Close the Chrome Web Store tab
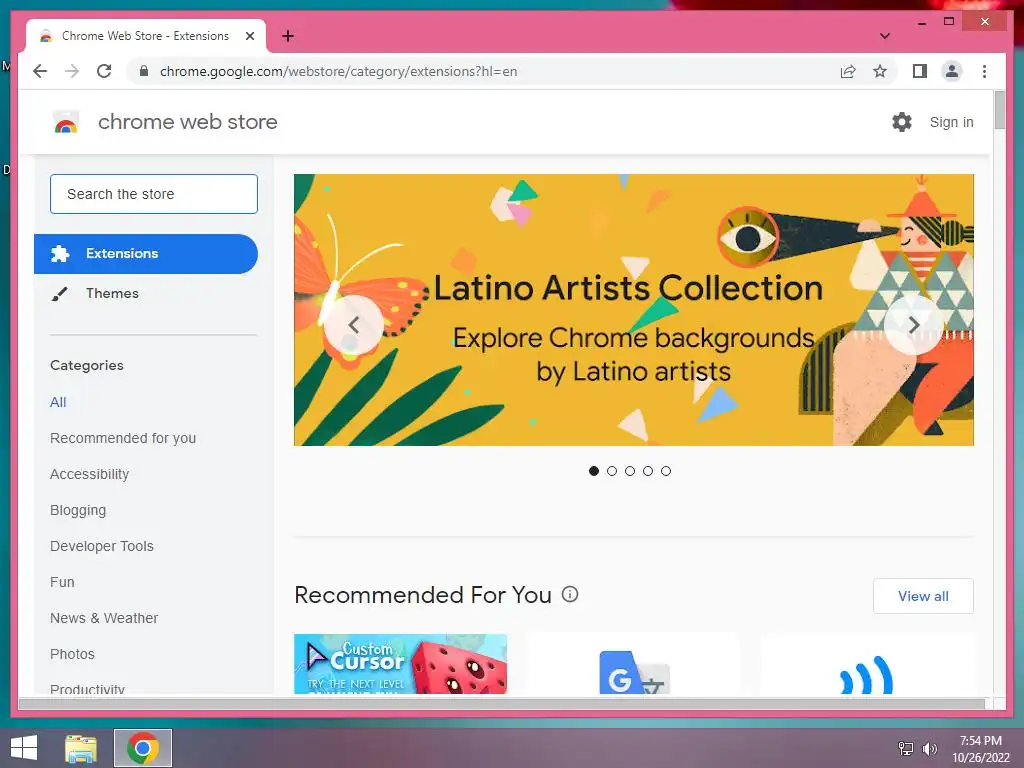Viewport: 1024px width, 768px height. (249, 36)
